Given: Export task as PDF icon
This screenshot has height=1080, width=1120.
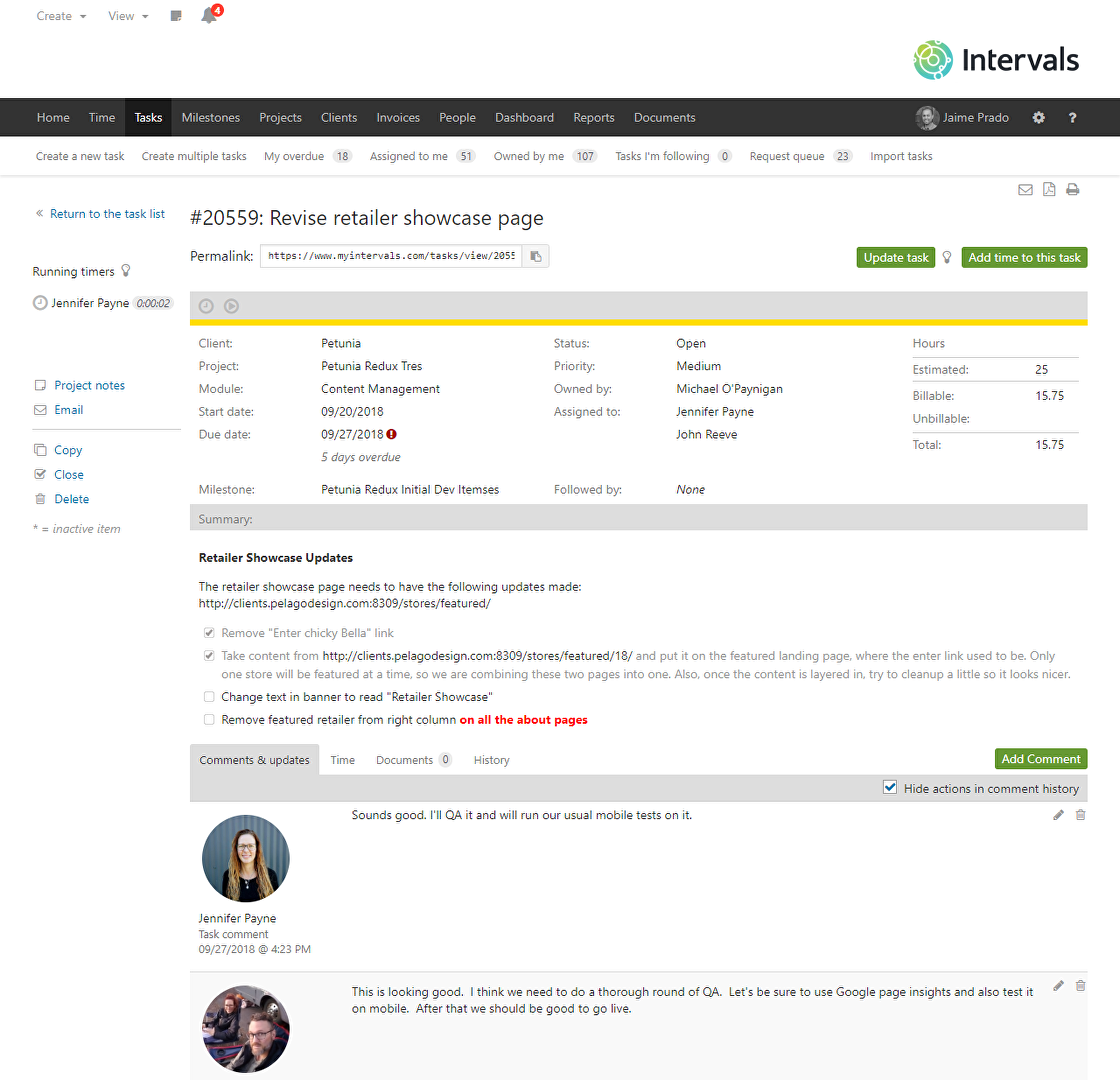Looking at the screenshot, I should 1049,189.
